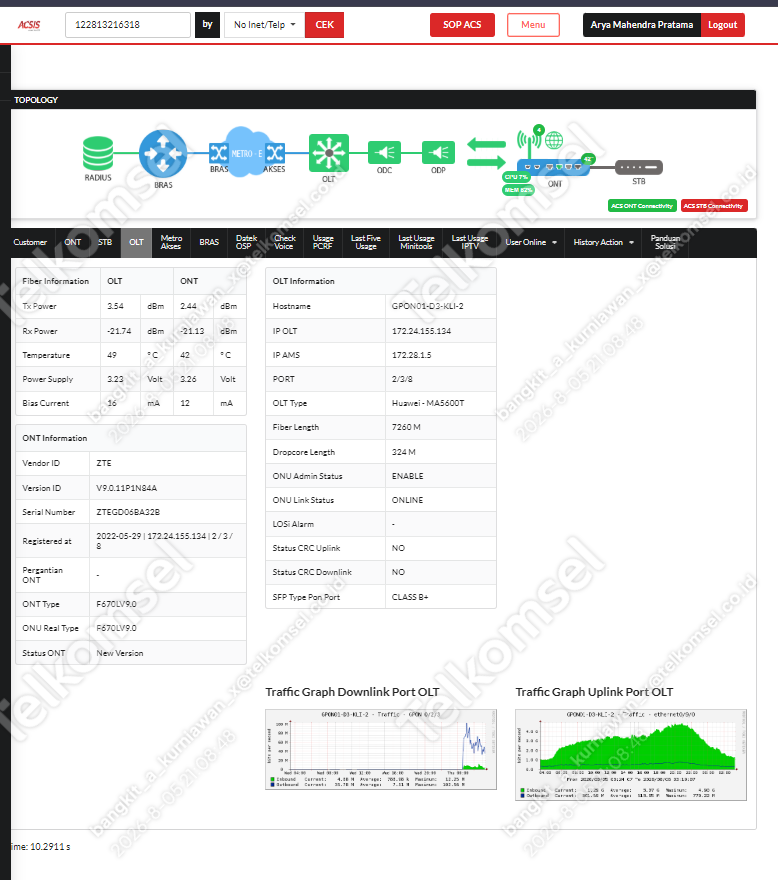This screenshot has height=880, width=778.
Task: Click the ACS ONT Connectivity button
Action: click(x=642, y=206)
